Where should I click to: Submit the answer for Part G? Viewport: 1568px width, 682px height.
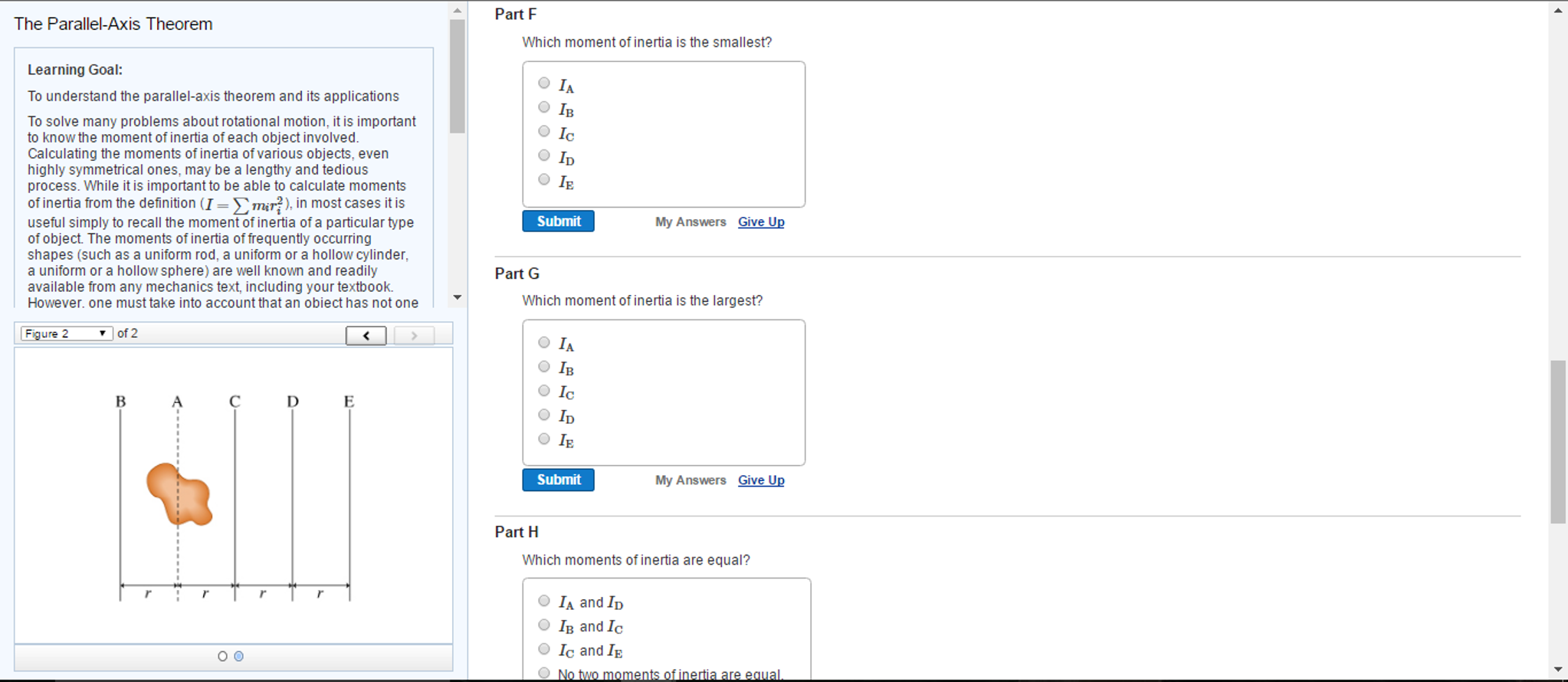point(557,479)
